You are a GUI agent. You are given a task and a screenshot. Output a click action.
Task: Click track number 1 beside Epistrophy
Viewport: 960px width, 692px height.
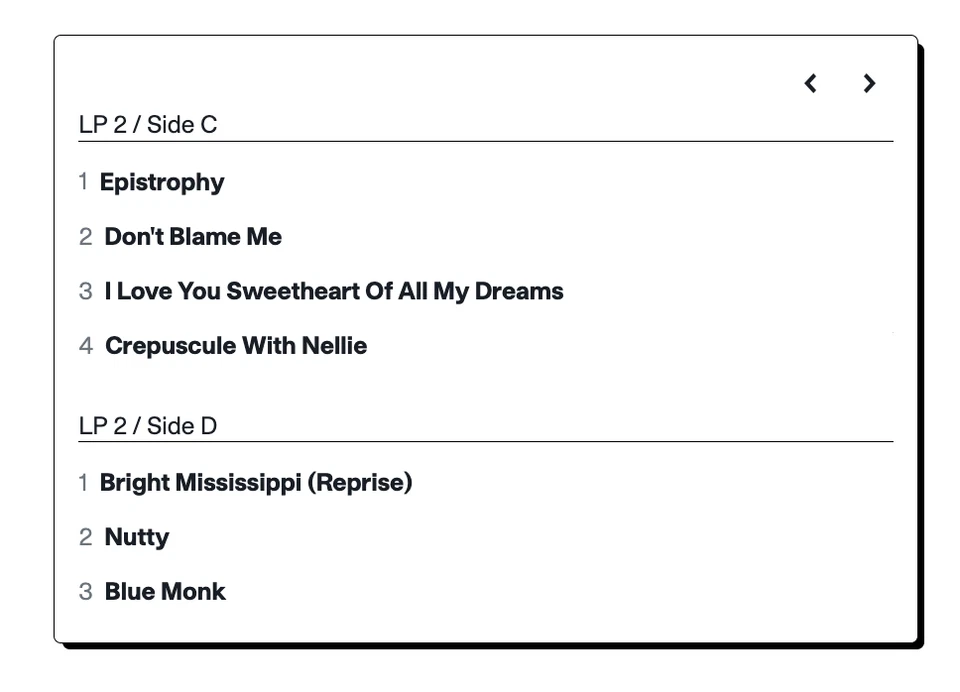tap(83, 182)
